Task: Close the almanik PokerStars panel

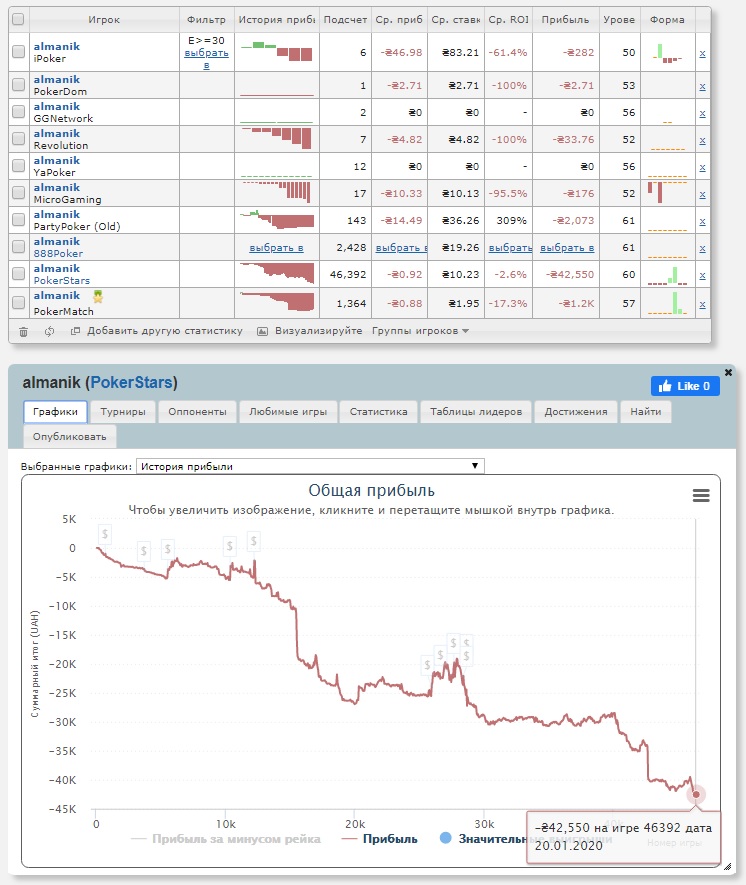Action: pyautogui.click(x=728, y=373)
